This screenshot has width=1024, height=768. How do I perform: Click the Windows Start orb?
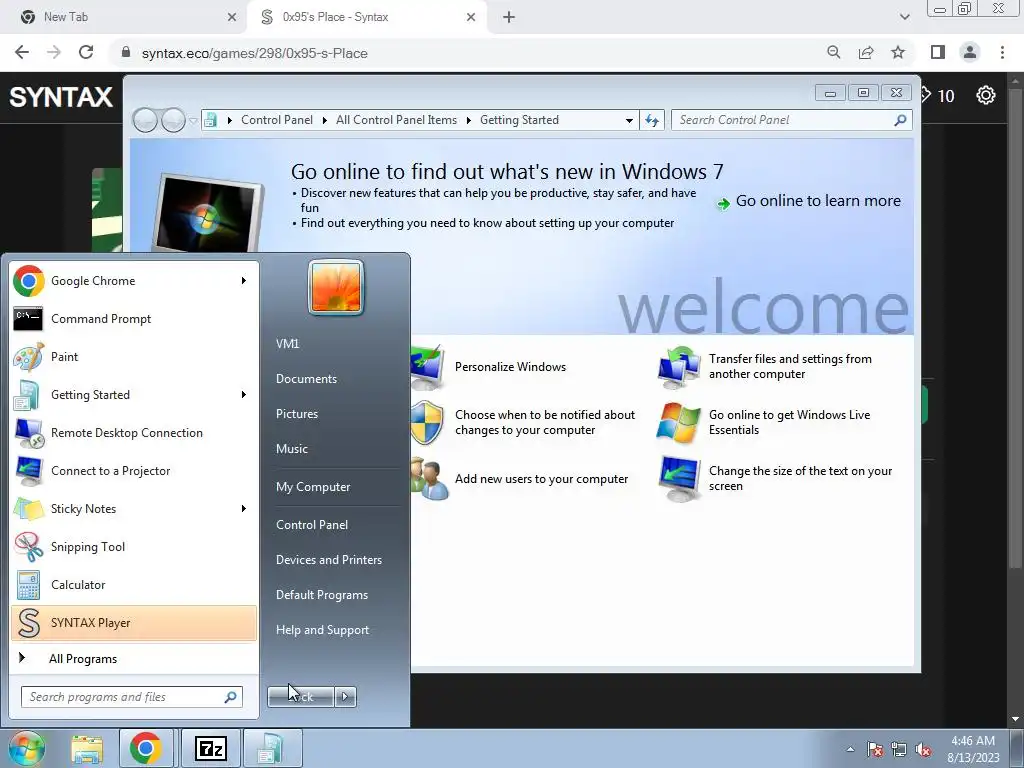pyautogui.click(x=26, y=748)
